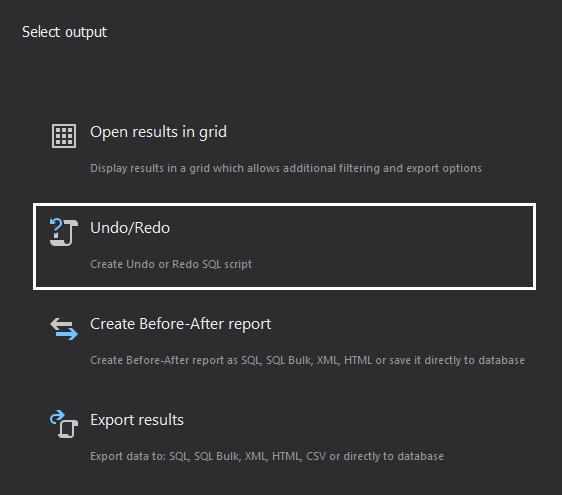
Task: Click the Export results icon
Action: 64,424
